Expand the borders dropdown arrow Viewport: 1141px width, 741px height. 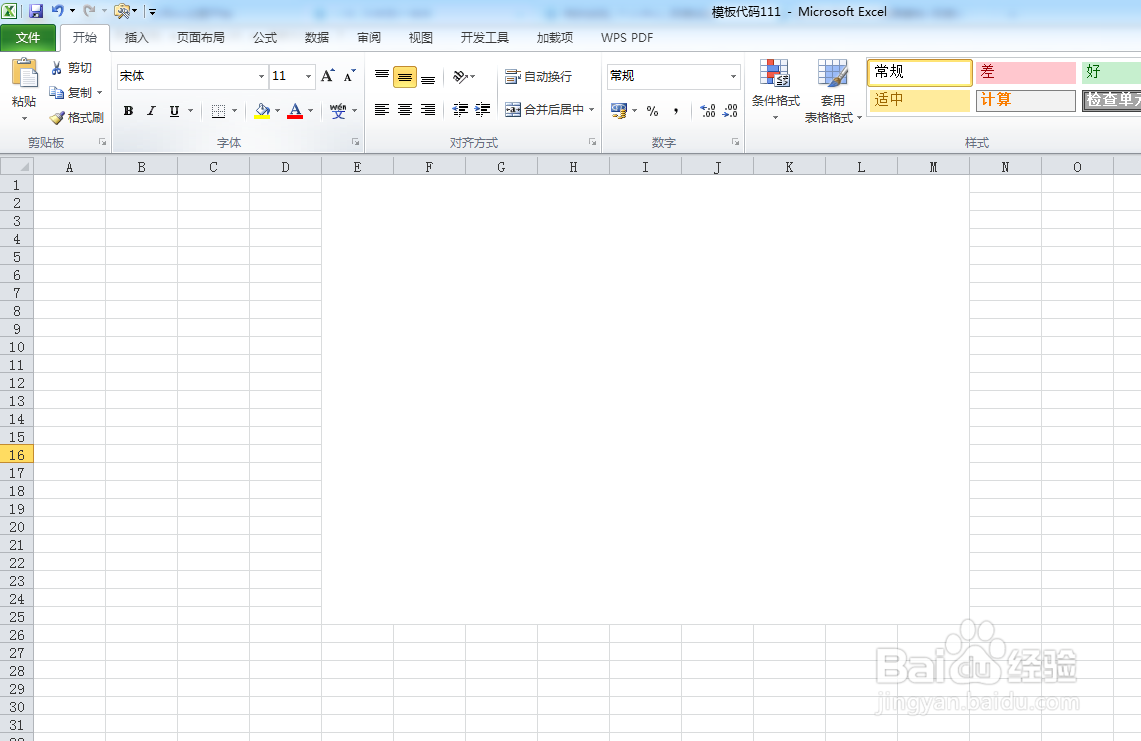click(x=234, y=111)
